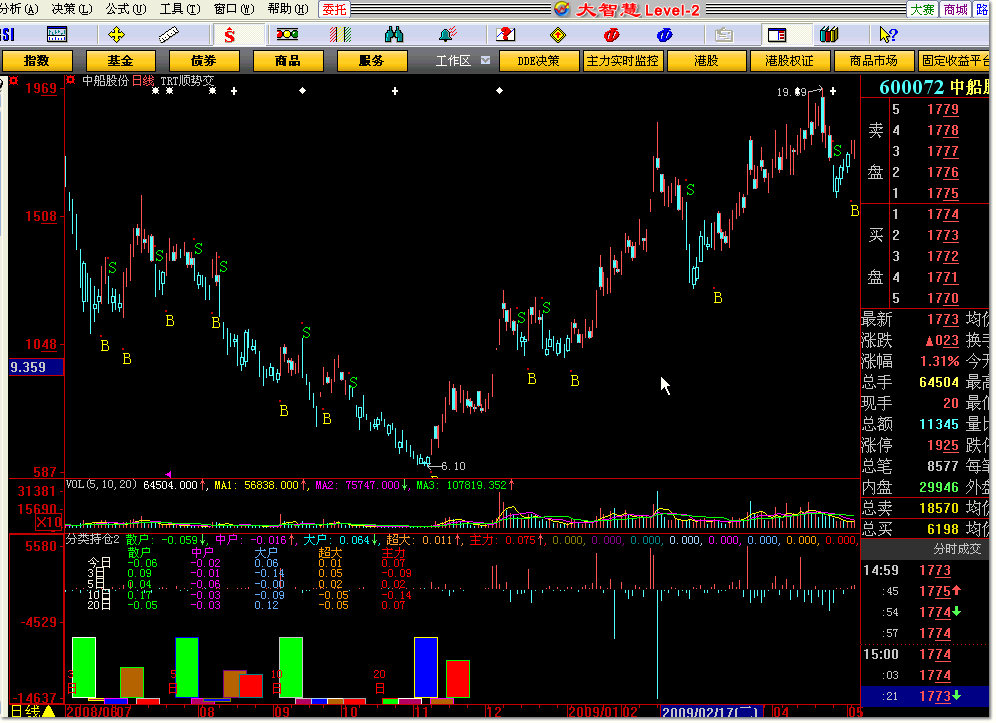Image resolution: width=996 pixels, height=723 pixels.
Task: Open the 公式(U) menu
Action: [x=126, y=9]
